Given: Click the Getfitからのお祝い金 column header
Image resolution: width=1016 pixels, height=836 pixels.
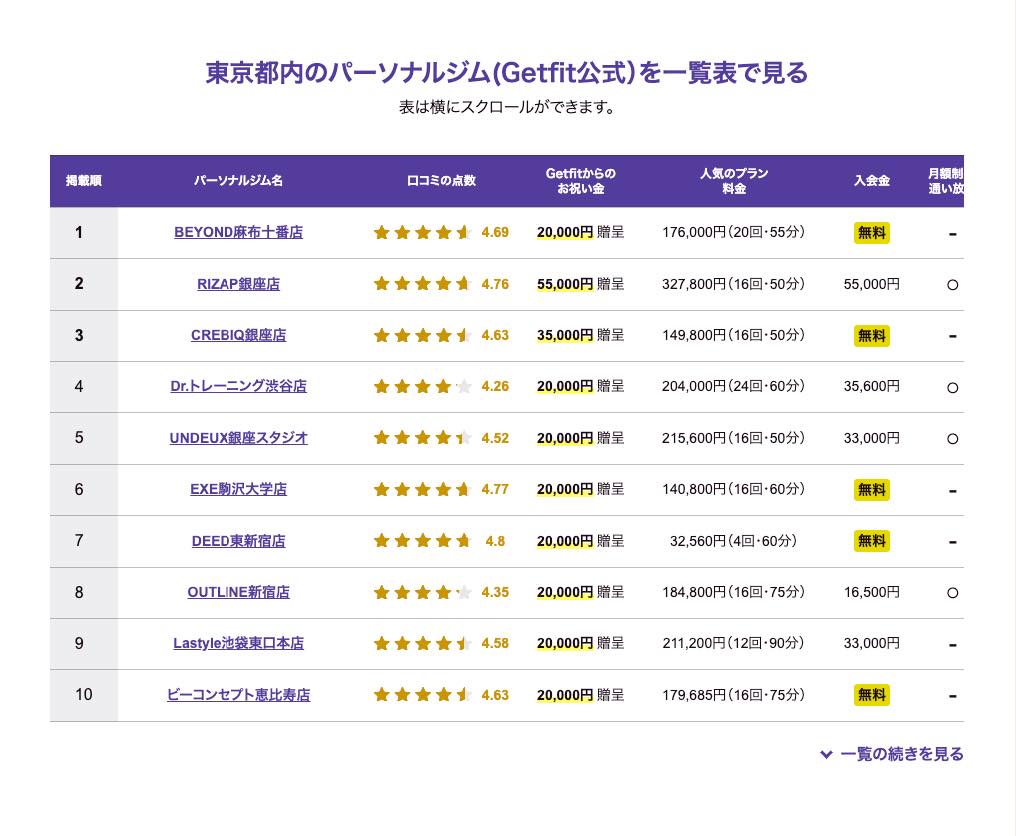Looking at the screenshot, I should 581,181.
